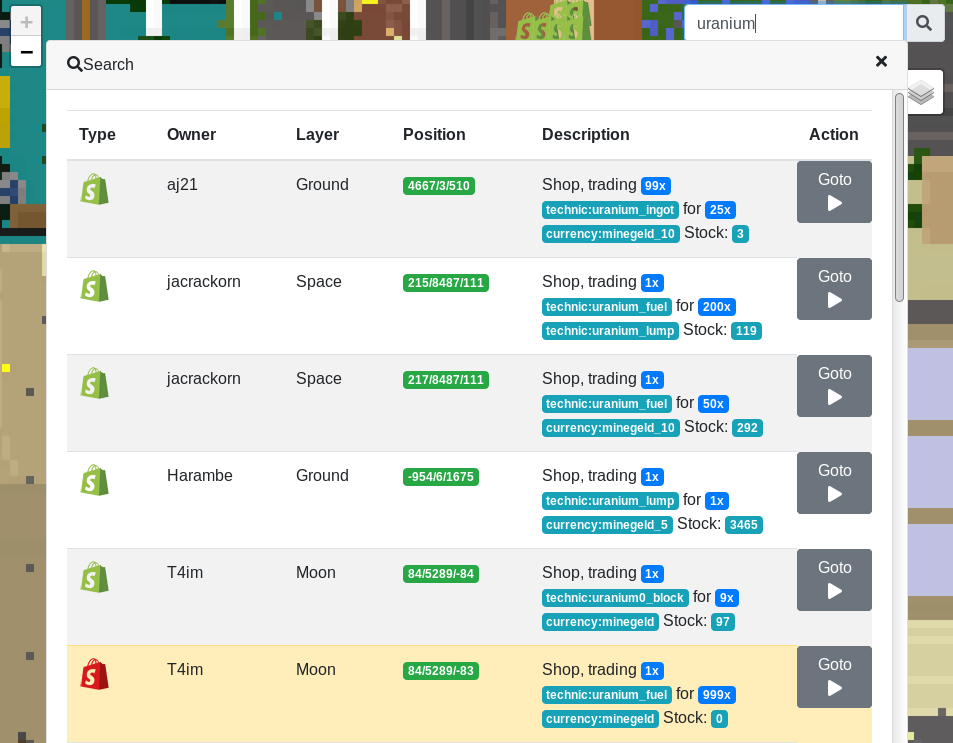This screenshot has width=953, height=743.
Task: Go to T4im's shop at 84/5289/-84
Action: (x=834, y=580)
